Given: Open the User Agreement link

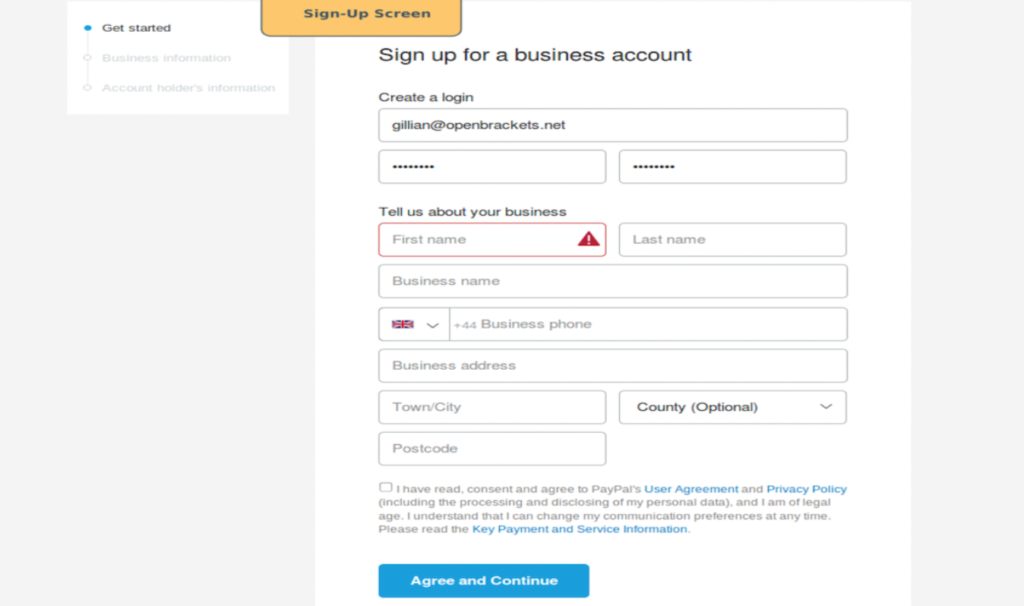Looking at the screenshot, I should pos(692,489).
